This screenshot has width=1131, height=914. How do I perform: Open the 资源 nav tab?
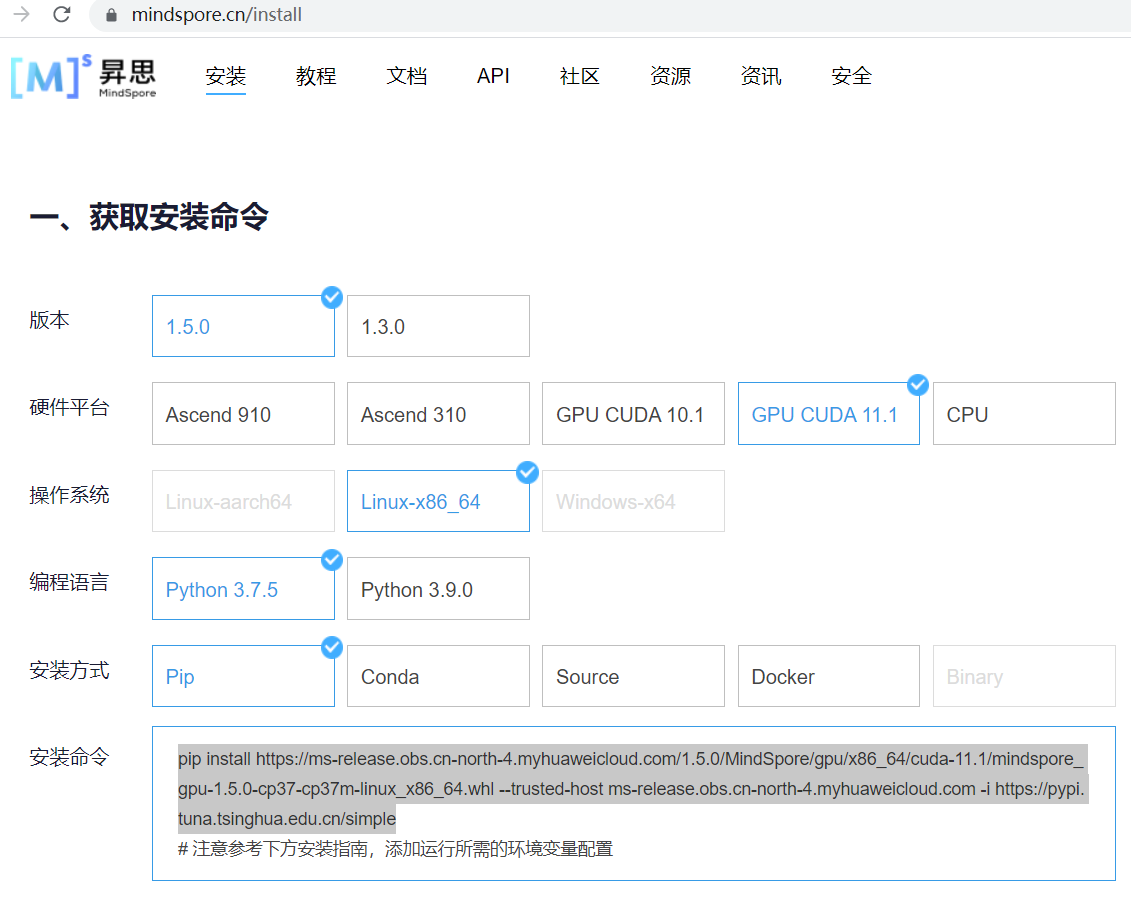point(671,76)
